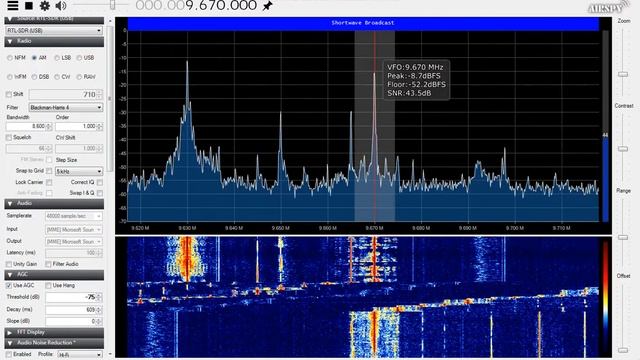Increase the Bandwidth stepper value
The width and height of the screenshot is (640, 360).
49,124
